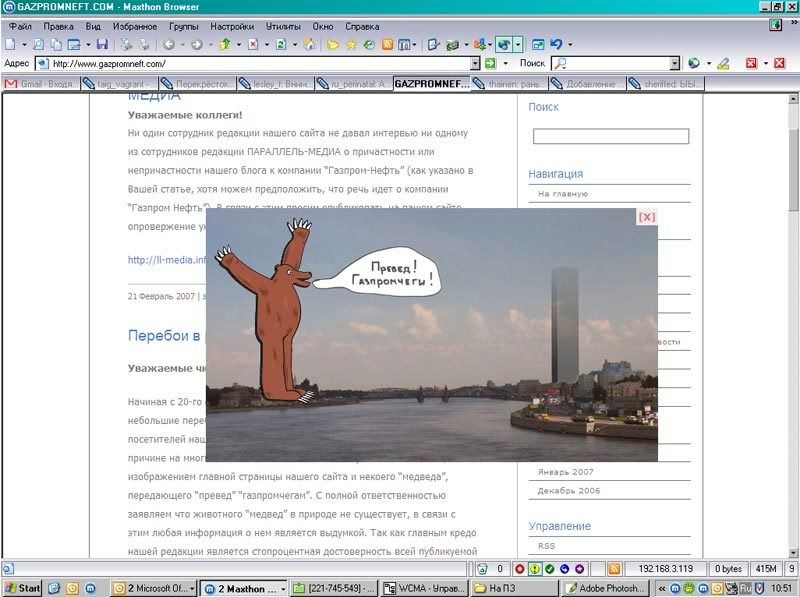The width and height of the screenshot is (800, 597).
Task: Click the green checkmark status bar icon
Action: click(549, 568)
